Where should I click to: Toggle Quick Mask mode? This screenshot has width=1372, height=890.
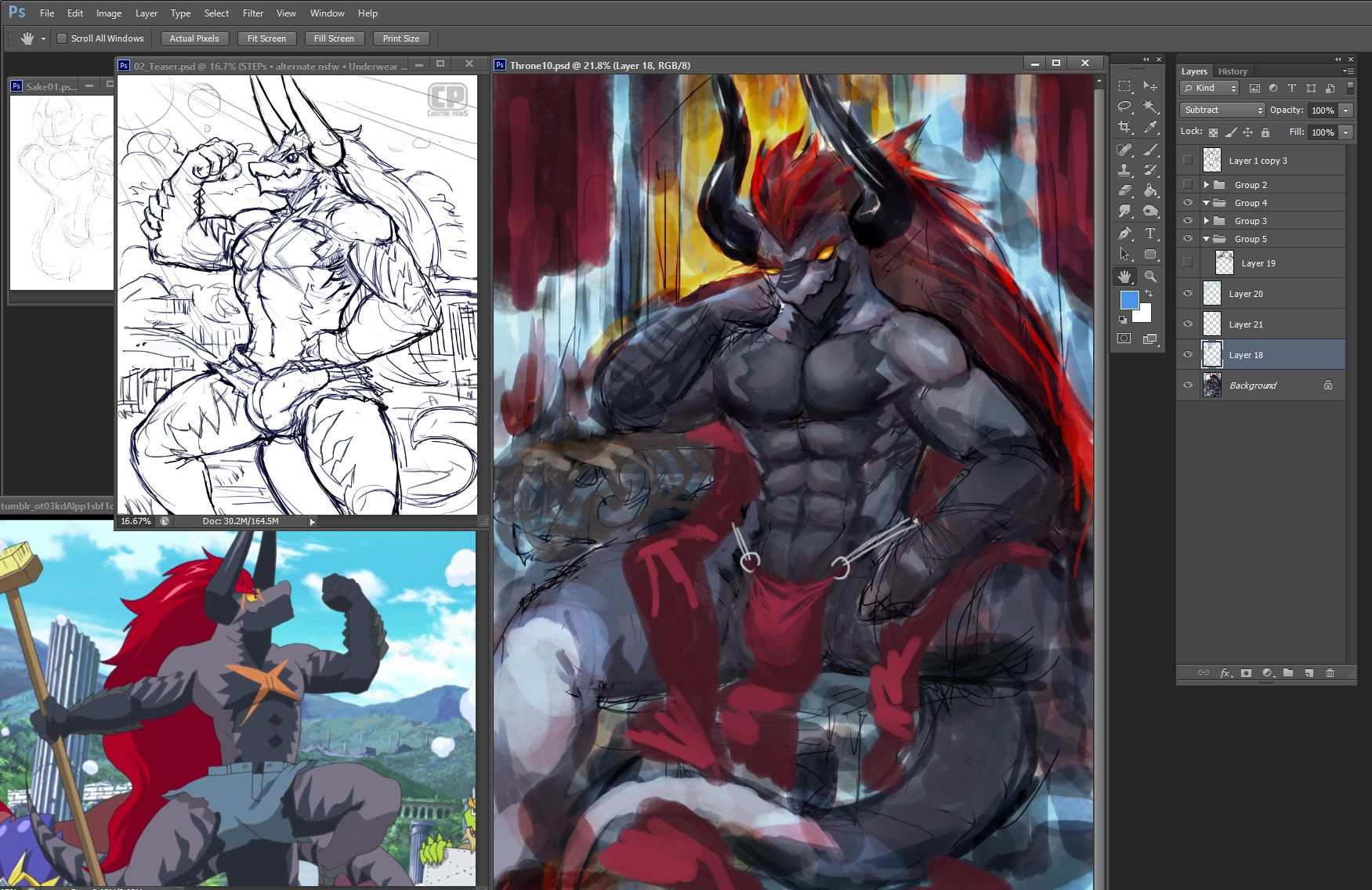(x=1124, y=338)
